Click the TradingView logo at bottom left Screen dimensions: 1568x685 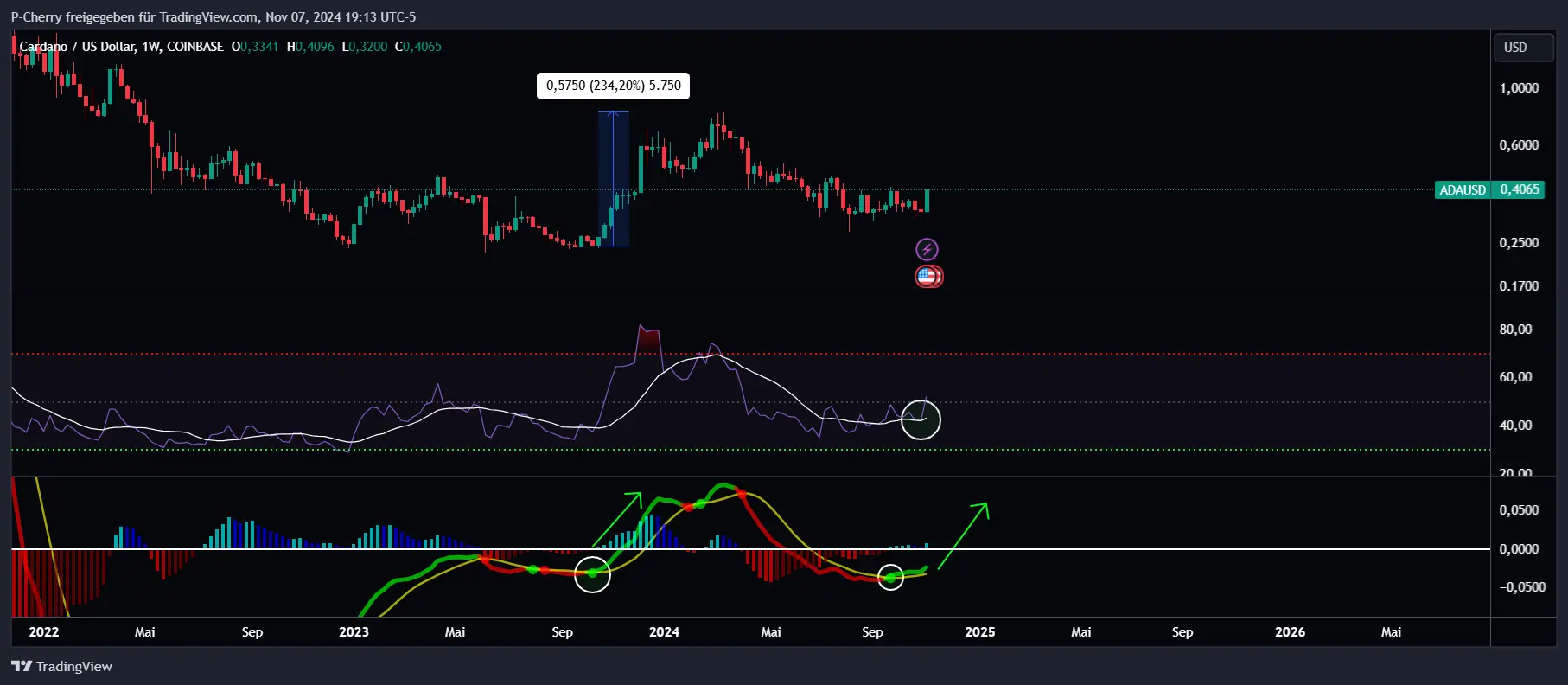[61, 666]
